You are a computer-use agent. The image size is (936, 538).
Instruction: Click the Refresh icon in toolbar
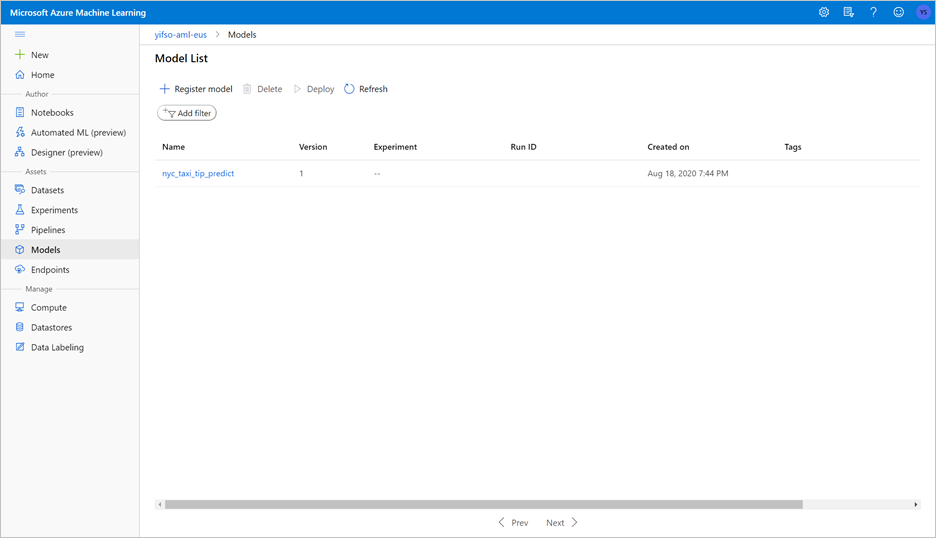pos(349,89)
